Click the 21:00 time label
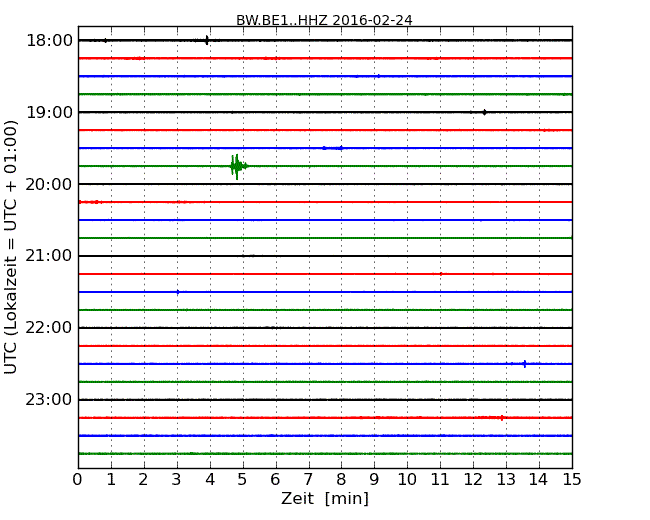This screenshot has height=520, width=650. 49,256
